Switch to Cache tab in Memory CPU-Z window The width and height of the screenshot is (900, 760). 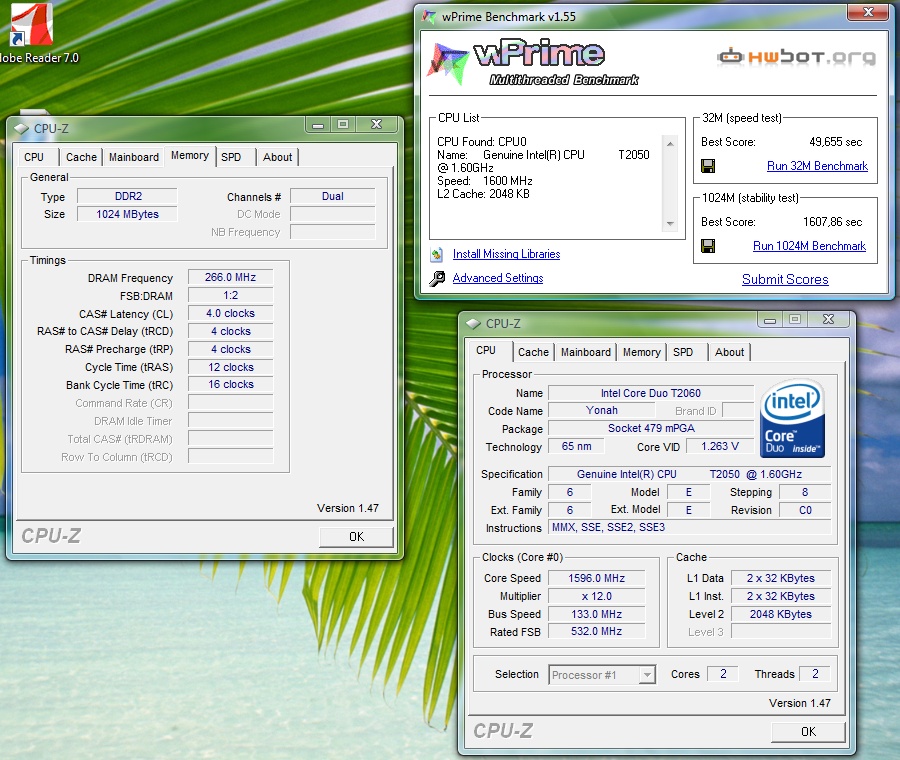click(x=81, y=157)
